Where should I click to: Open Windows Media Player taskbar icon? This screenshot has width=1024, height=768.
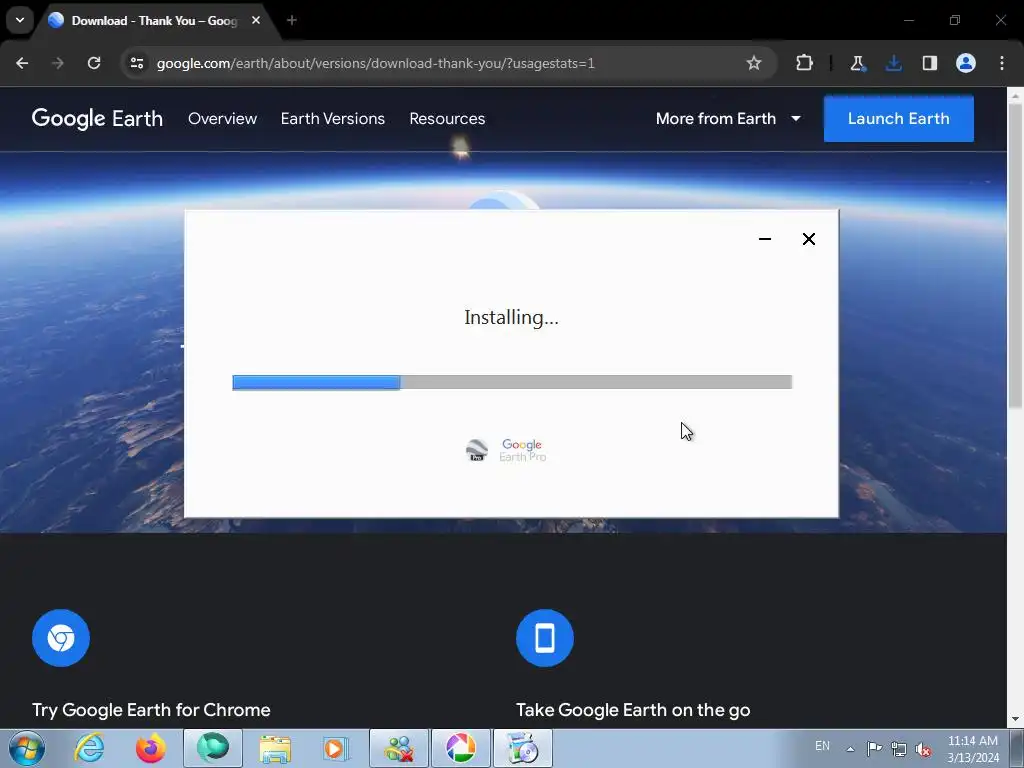[336, 749]
